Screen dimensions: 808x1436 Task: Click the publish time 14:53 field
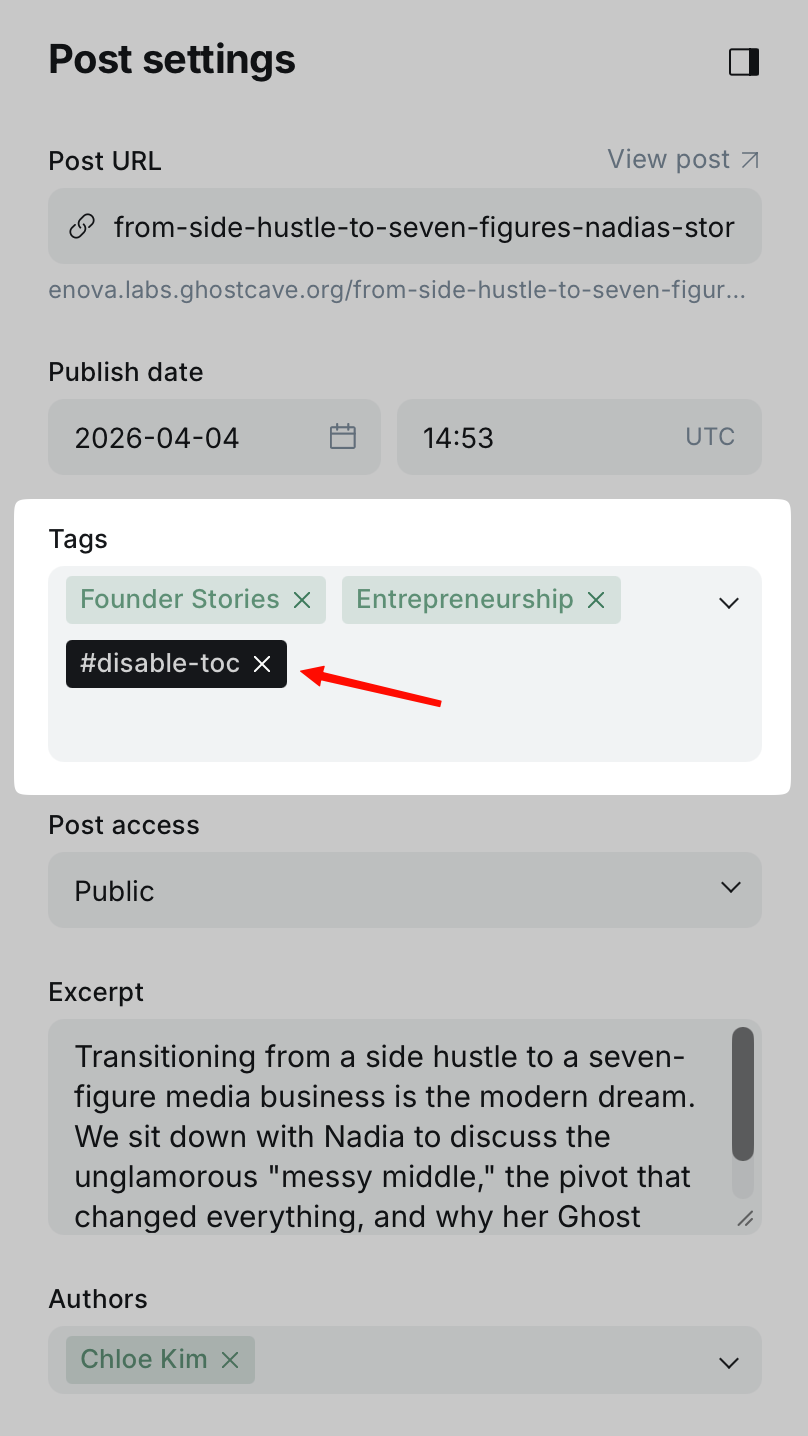pyautogui.click(x=540, y=437)
